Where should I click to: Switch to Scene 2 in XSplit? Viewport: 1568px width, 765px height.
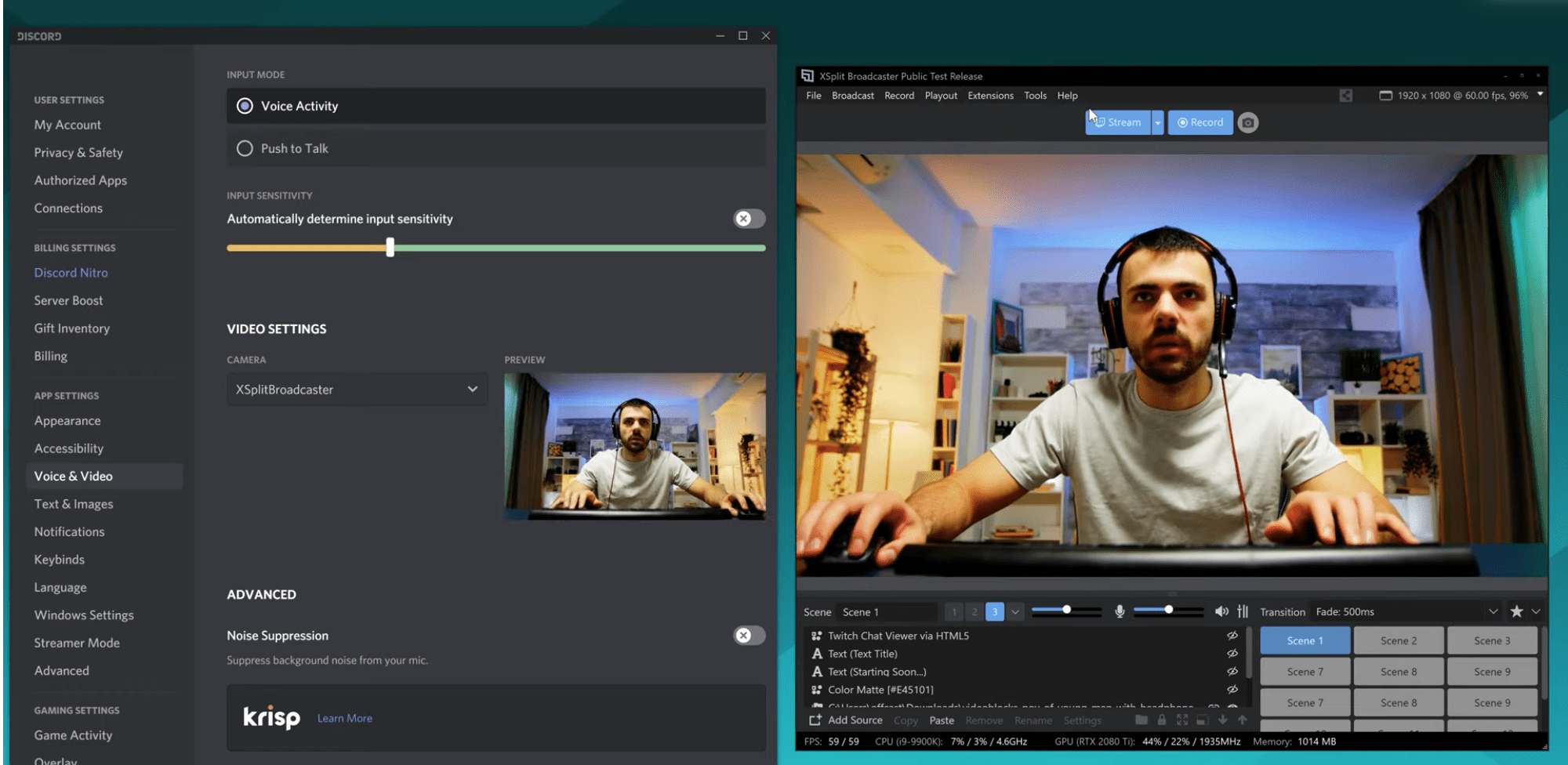(1399, 640)
